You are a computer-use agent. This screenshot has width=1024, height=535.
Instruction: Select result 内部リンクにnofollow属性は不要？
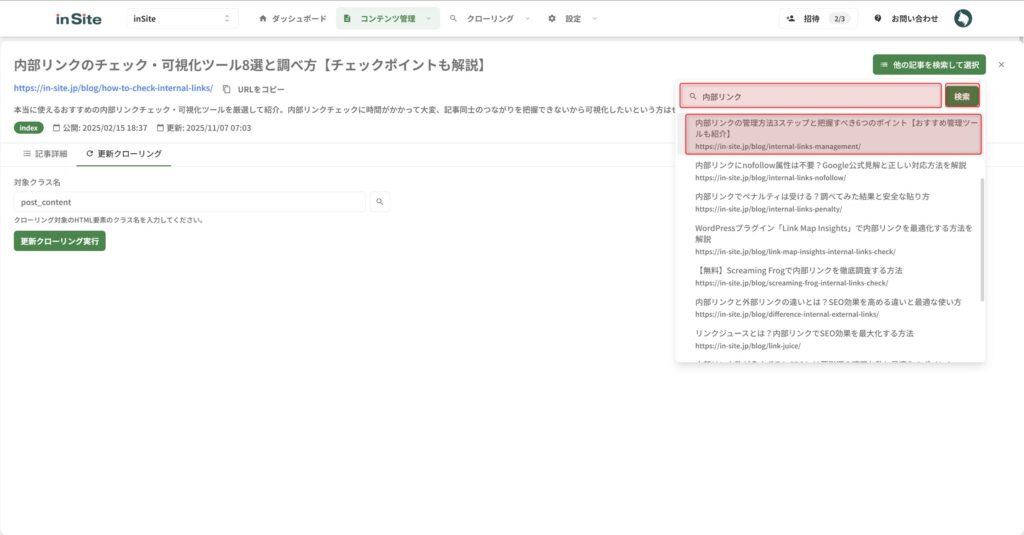pos(829,171)
